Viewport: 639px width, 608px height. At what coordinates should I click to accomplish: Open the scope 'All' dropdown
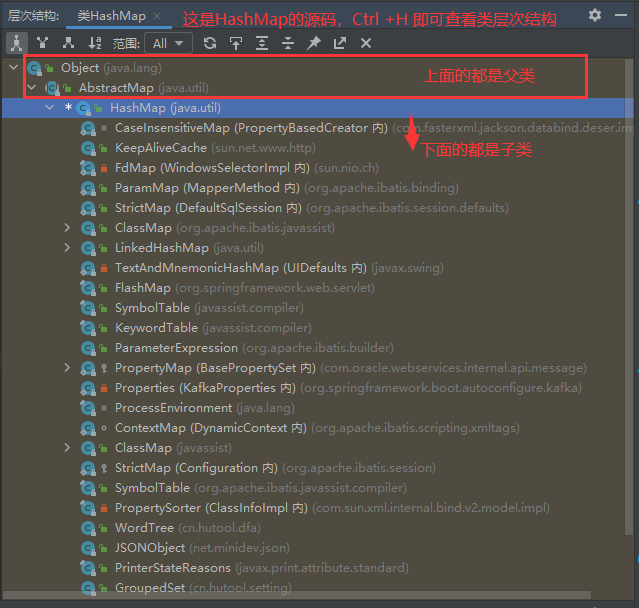click(168, 43)
